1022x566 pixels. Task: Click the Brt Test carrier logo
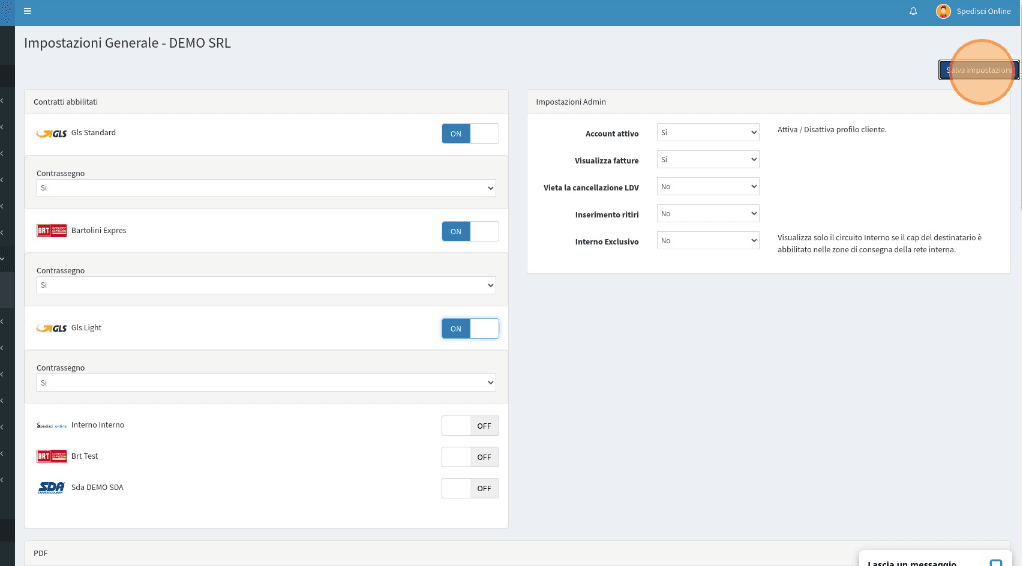tap(51, 457)
